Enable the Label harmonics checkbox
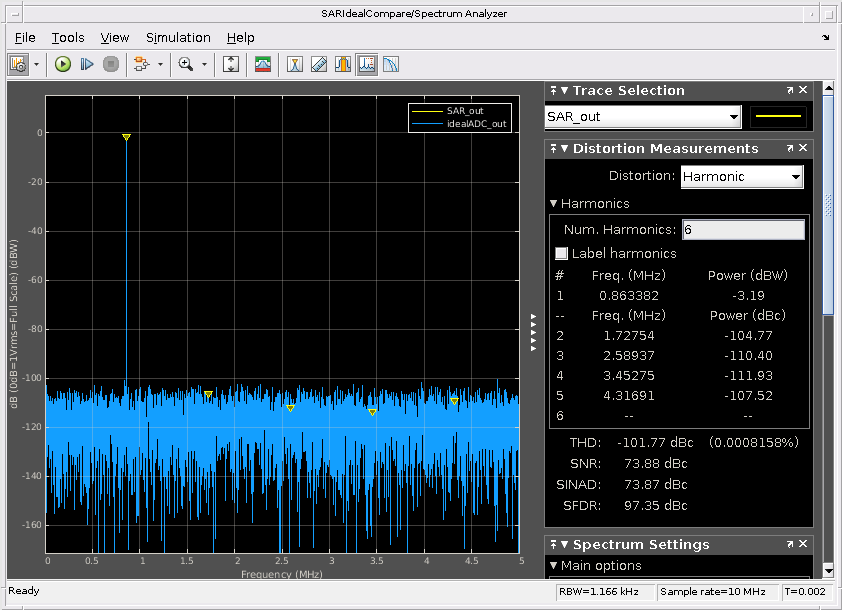This screenshot has height=610, width=842. (x=562, y=254)
